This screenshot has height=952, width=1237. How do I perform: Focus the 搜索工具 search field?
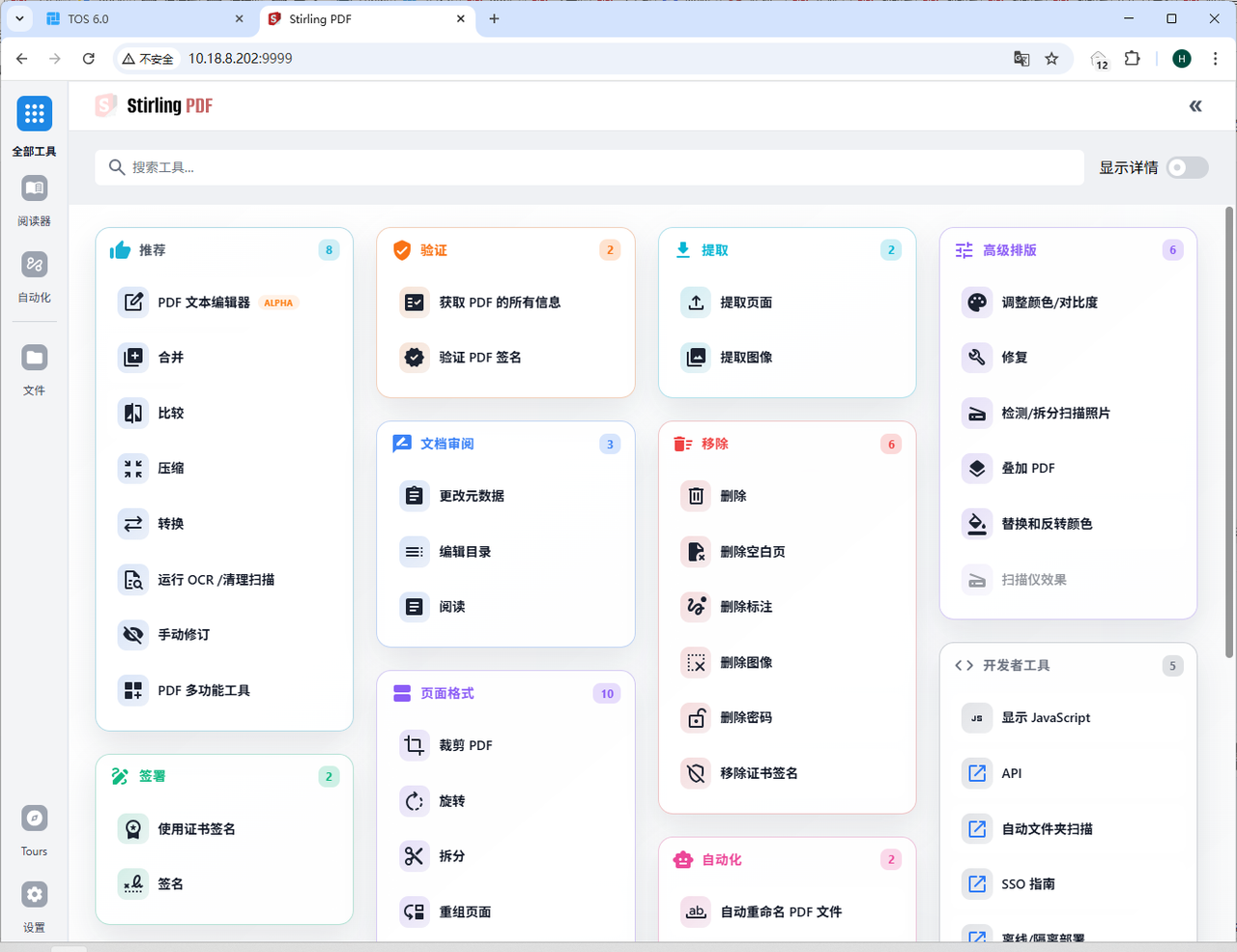pos(590,167)
